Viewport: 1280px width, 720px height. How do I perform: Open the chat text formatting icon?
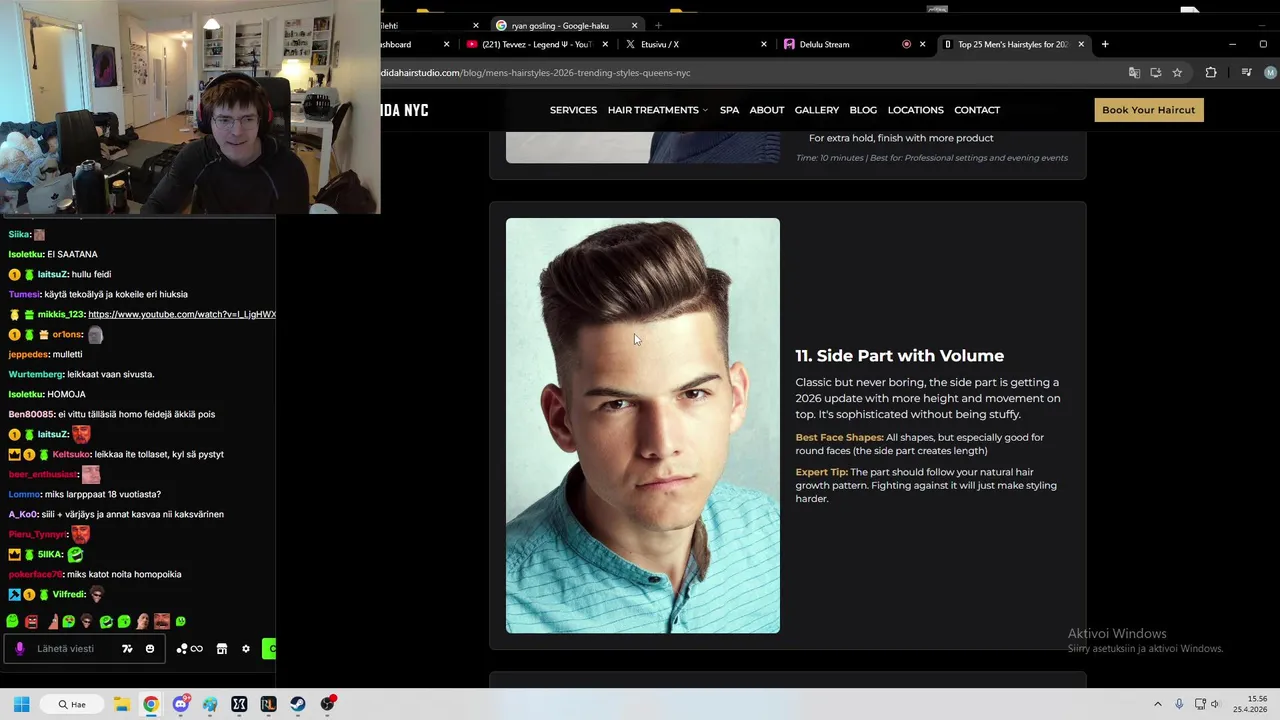127,649
